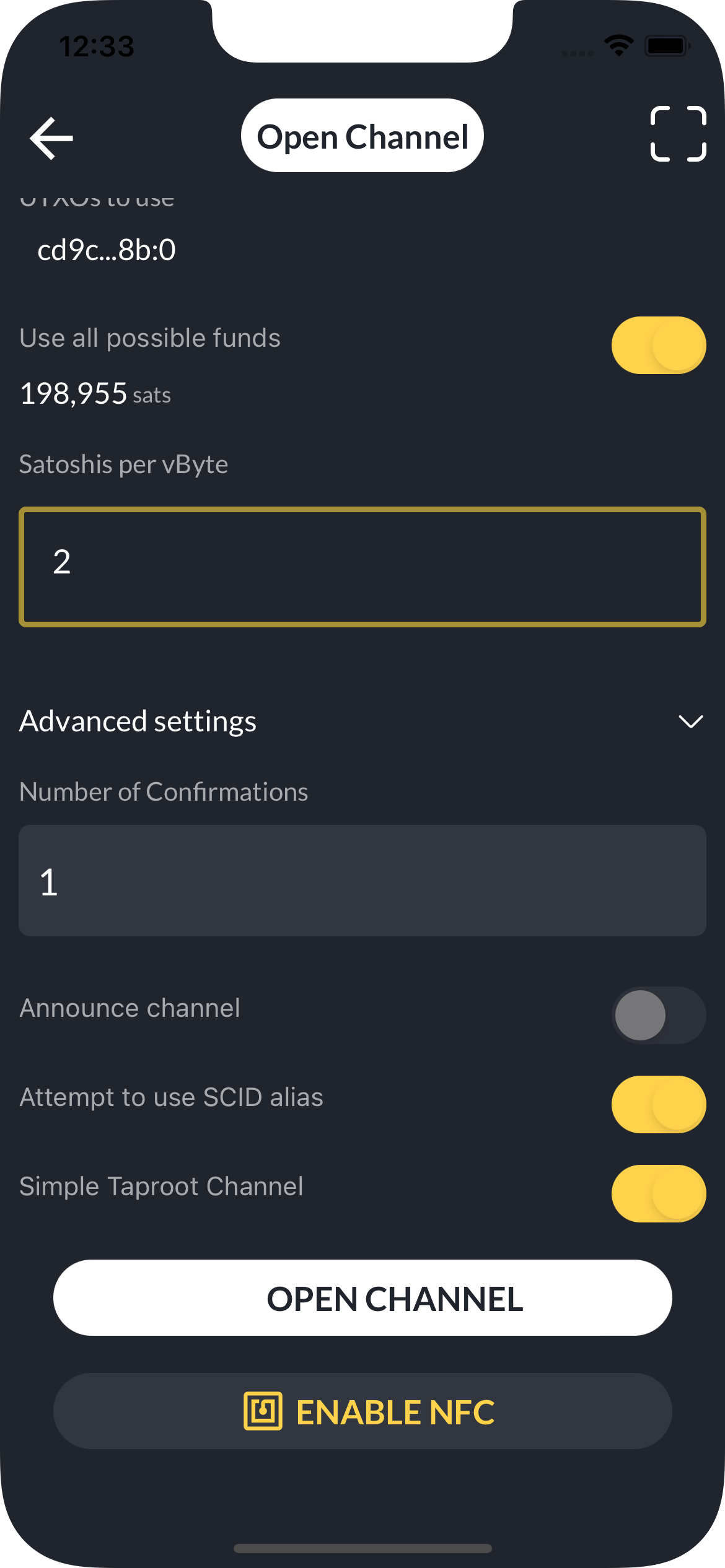Go back using the left arrow icon
725x1568 pixels.
point(51,138)
